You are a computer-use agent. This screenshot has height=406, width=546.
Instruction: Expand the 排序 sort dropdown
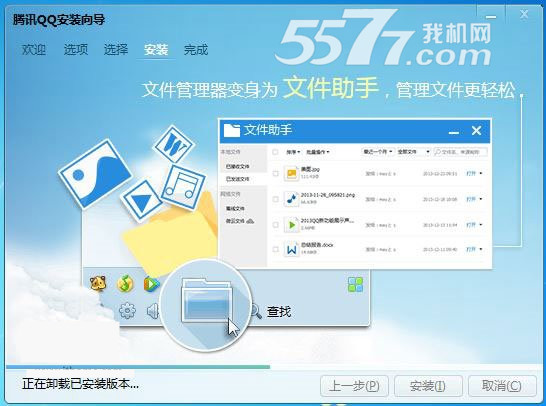[293, 152]
